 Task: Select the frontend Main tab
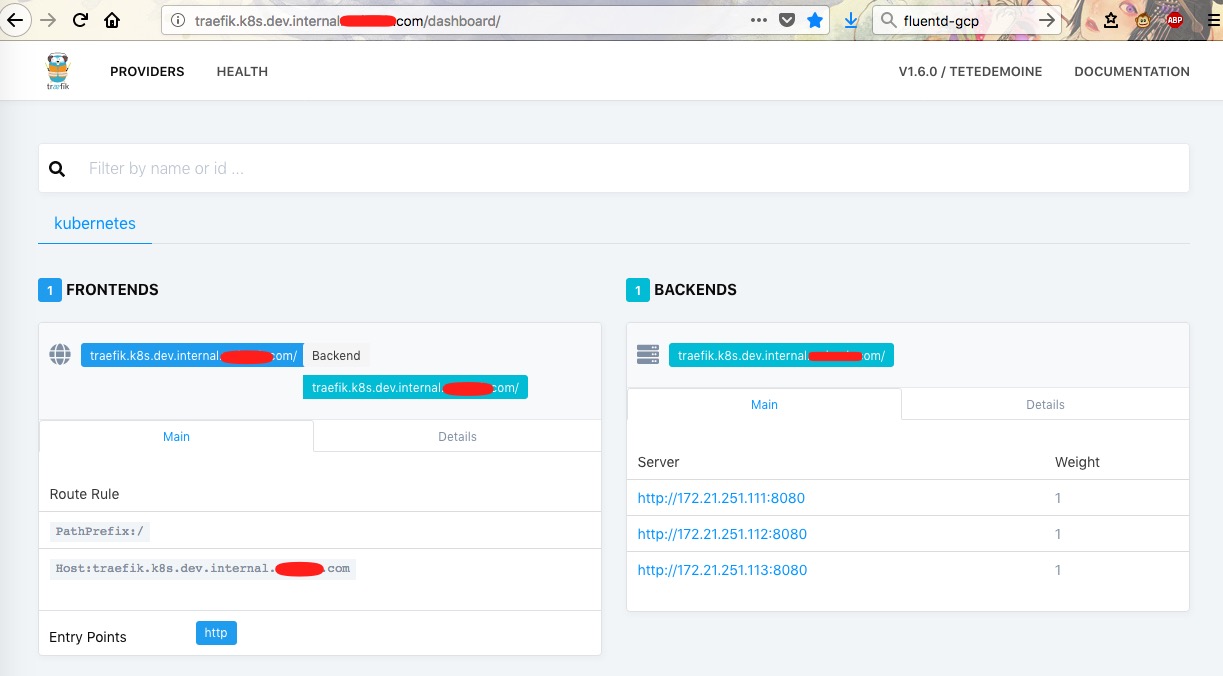pos(176,436)
